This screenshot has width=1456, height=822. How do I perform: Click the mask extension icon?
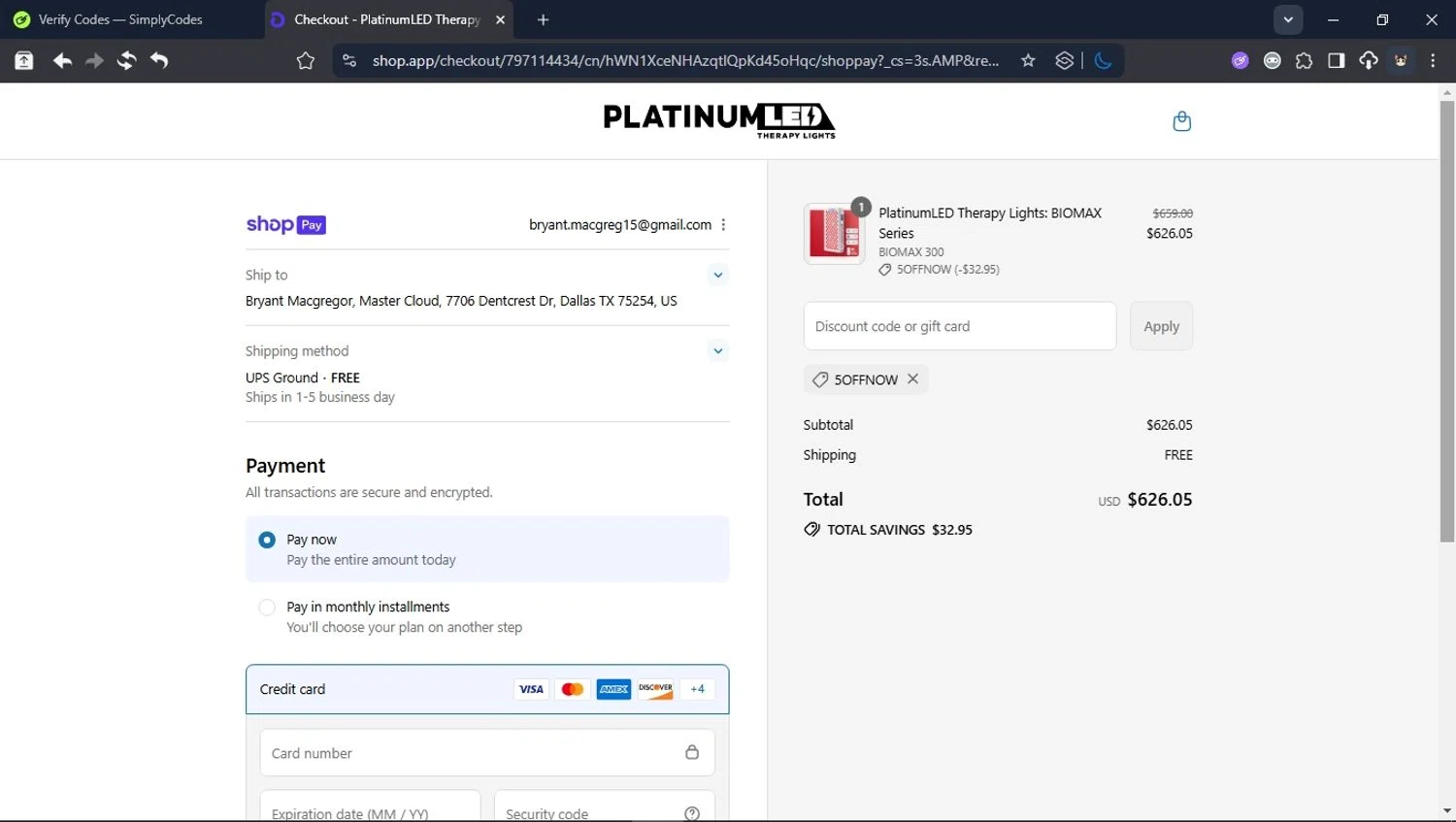point(1272,60)
